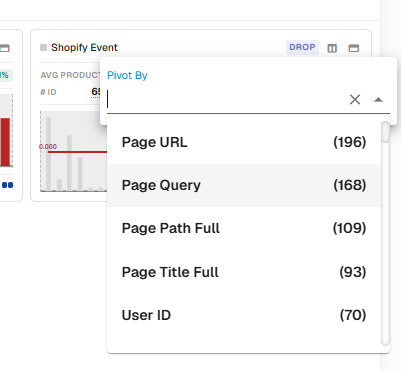Viewport: 401px width, 371px height.
Task: Choose Page Query from the pivot list
Action: [x=244, y=185]
